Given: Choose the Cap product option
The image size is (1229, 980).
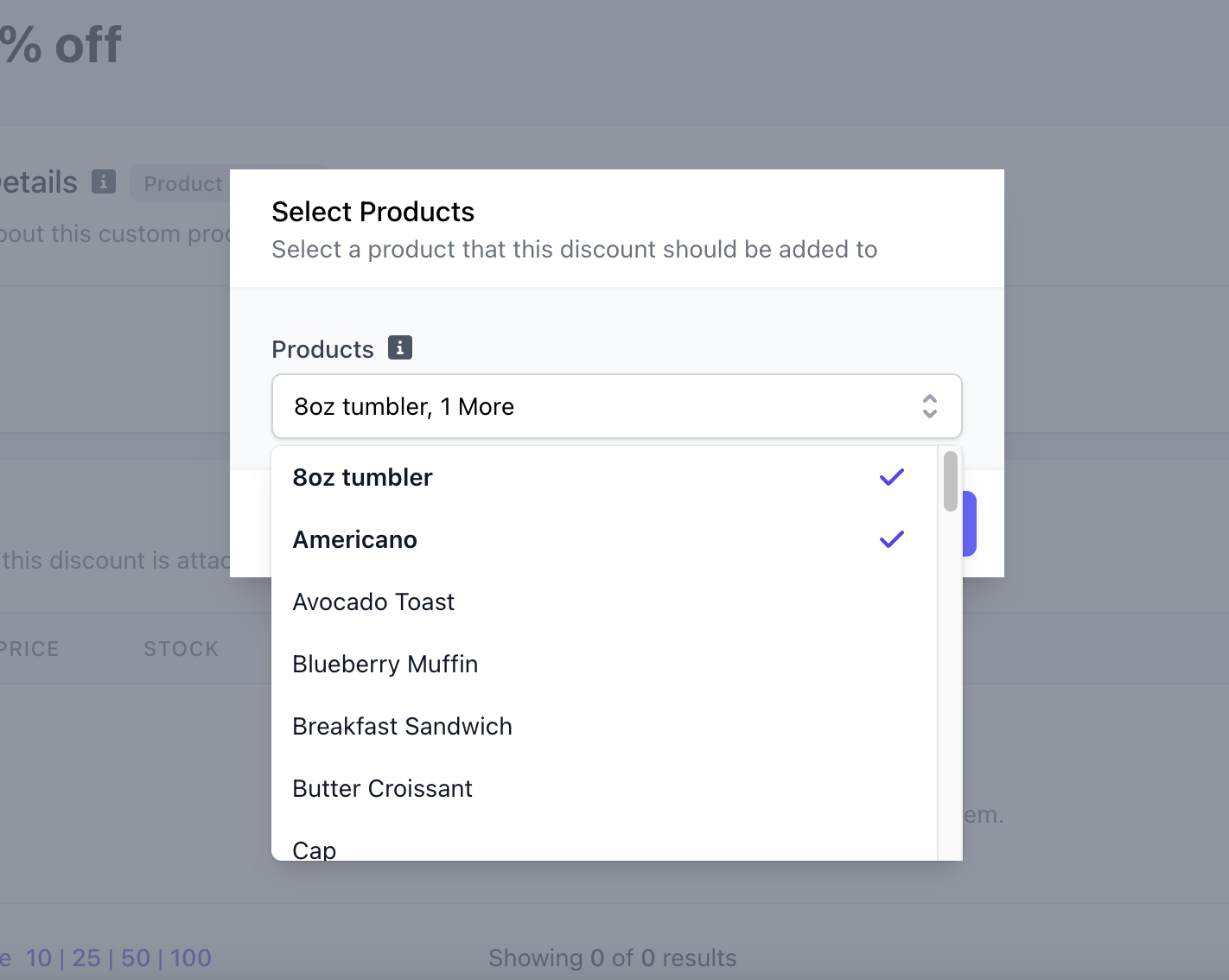Looking at the screenshot, I should (315, 849).
